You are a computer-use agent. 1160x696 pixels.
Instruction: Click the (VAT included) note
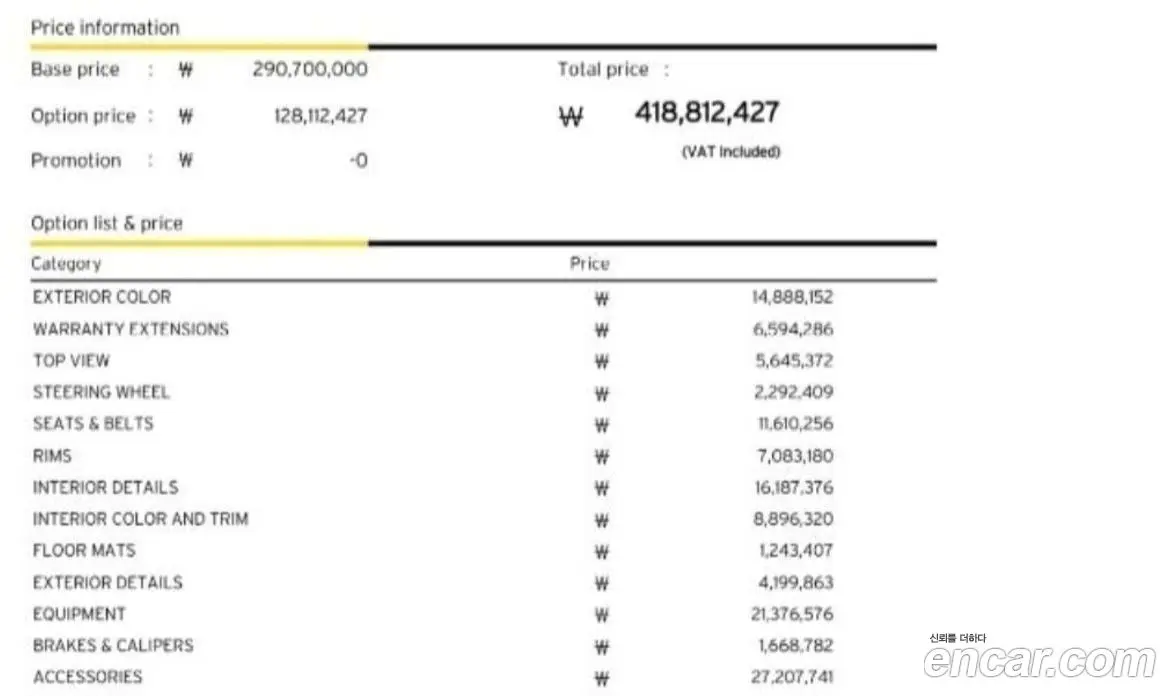[x=731, y=152]
